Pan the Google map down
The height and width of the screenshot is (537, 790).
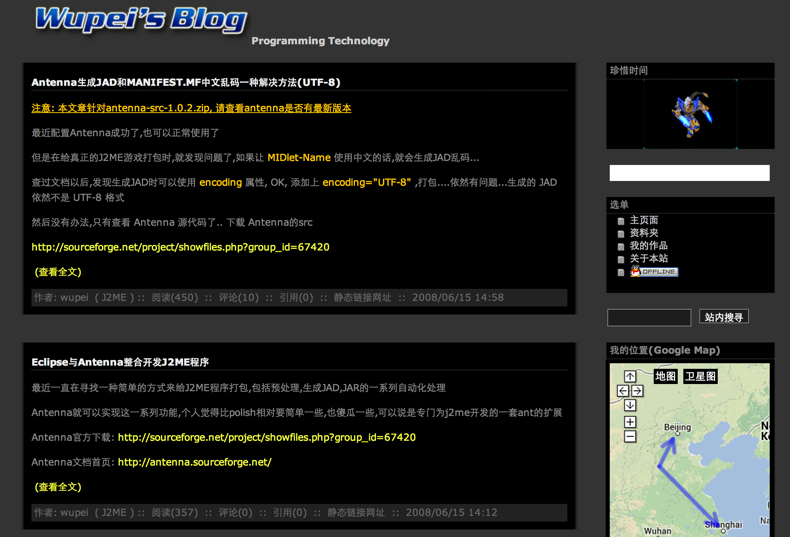tap(630, 405)
